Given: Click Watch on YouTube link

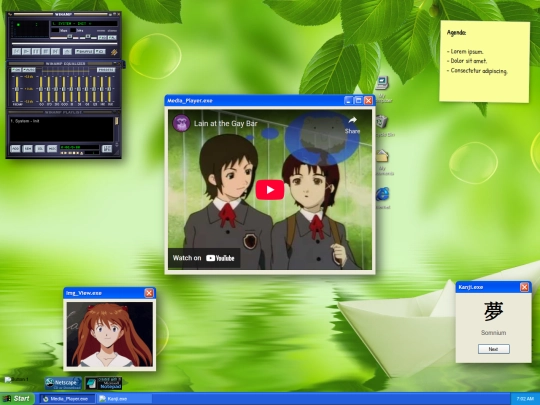Looking at the screenshot, I should pyautogui.click(x=204, y=258).
